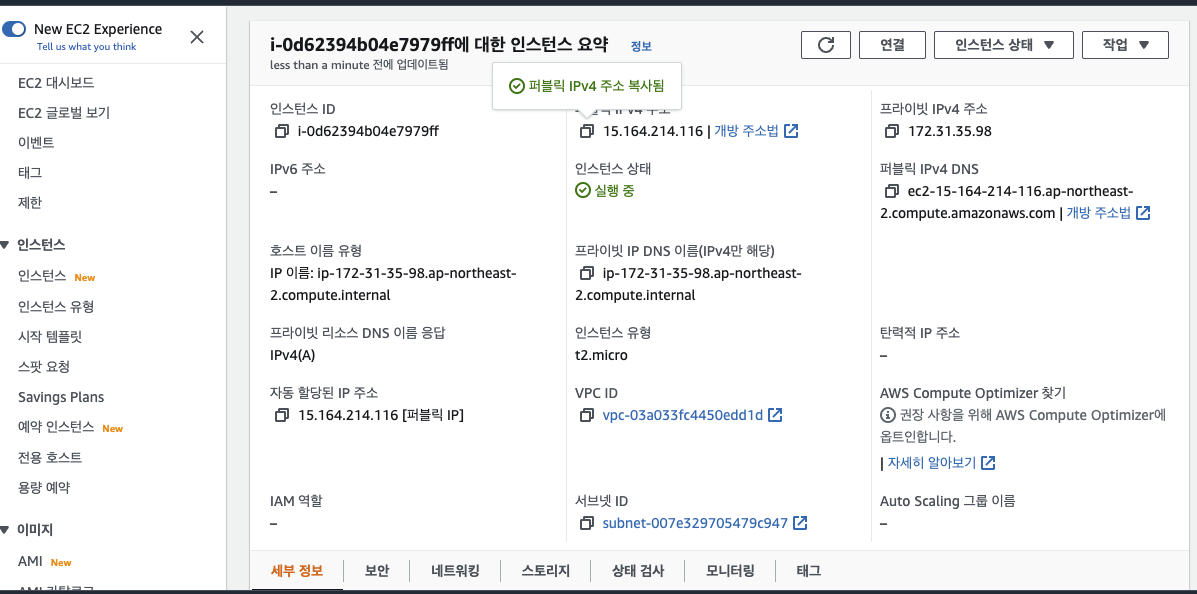Click the info icon for Compute Optimizer
Screen dimensions: 1197x594
click(887, 416)
